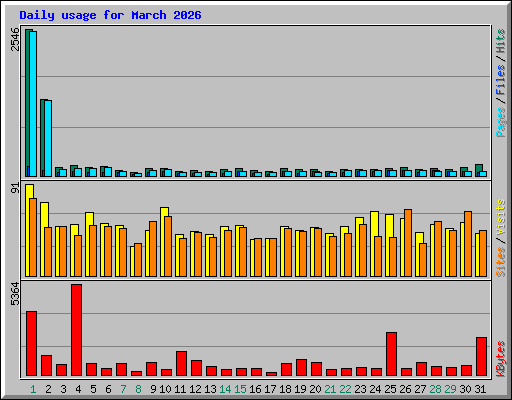Click day 4 label on x-axis
The height and width of the screenshot is (400, 512).
coord(78,389)
